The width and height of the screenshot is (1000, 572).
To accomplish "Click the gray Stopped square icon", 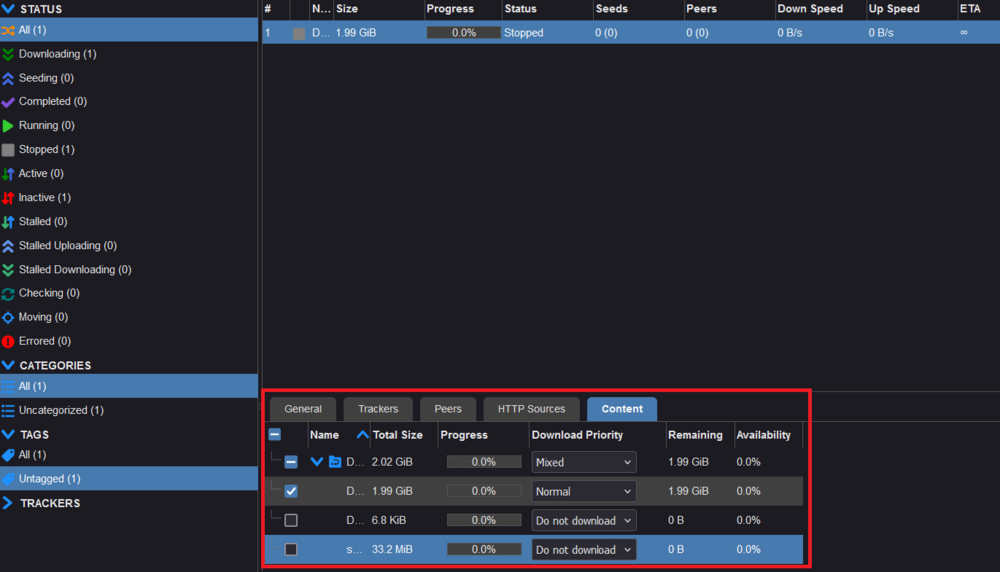I will 8,149.
